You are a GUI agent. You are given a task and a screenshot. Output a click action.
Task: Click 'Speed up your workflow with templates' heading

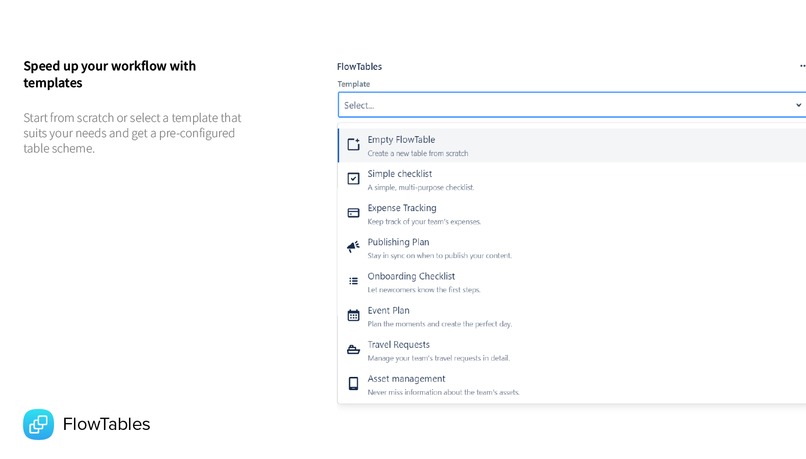point(109,74)
